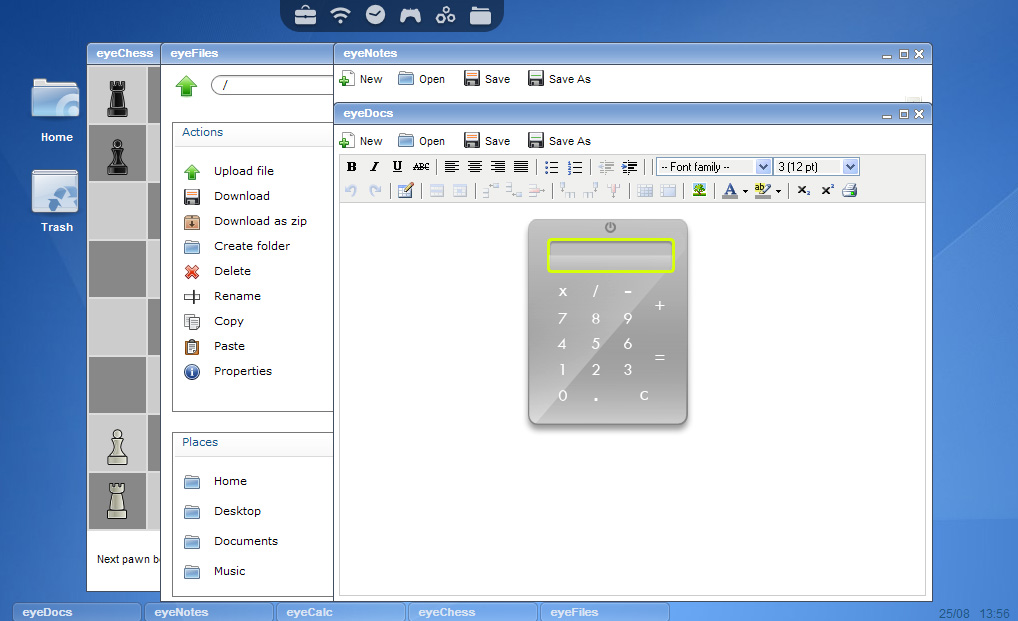Click Upload file in Actions panel
The image size is (1018, 621).
click(x=243, y=171)
